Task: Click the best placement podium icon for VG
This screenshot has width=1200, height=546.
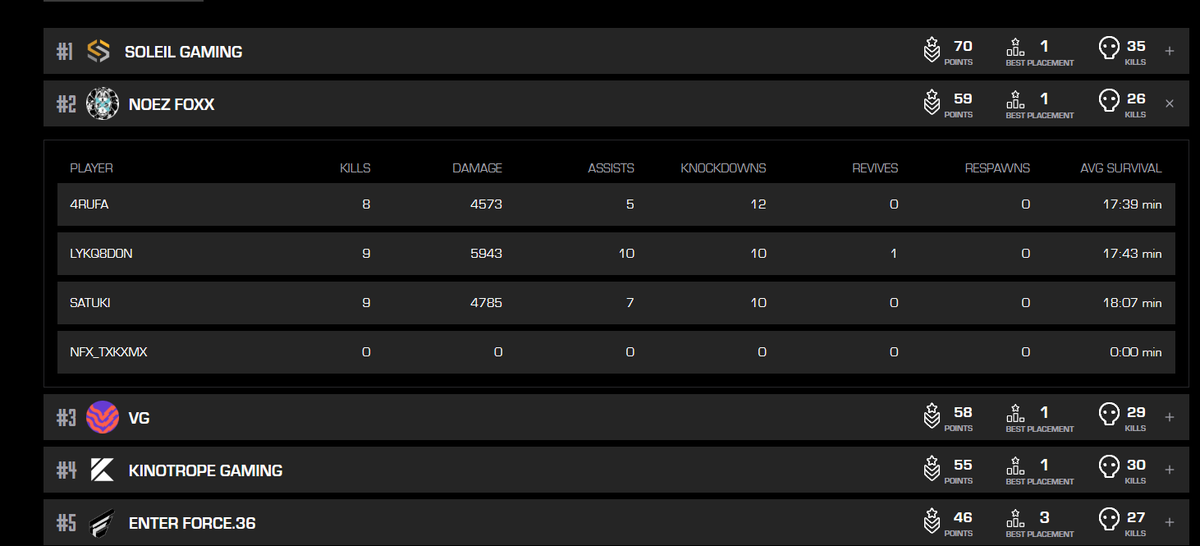Action: tap(1015, 412)
